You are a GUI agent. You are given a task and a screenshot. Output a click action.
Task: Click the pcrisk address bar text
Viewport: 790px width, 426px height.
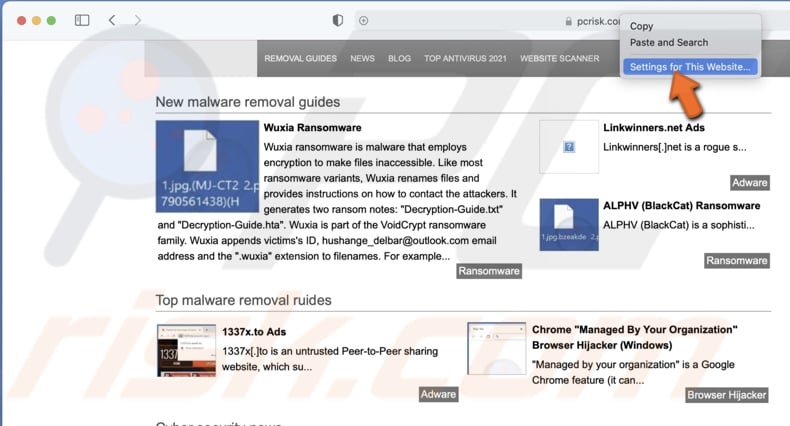click(598, 21)
